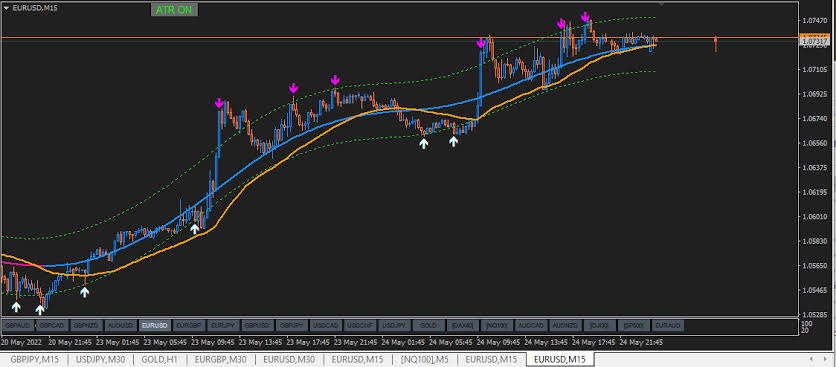Open the EURUSD,M30 chart tab
The height and width of the screenshot is (367, 836).
[288, 360]
